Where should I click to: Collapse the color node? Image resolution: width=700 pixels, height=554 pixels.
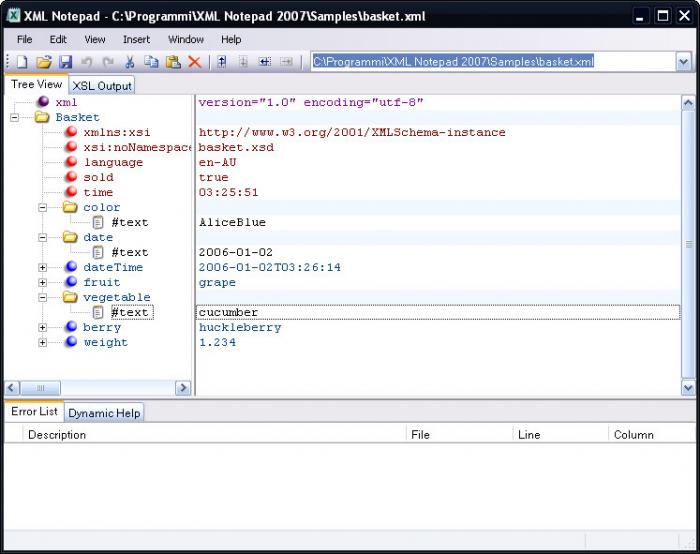pyautogui.click(x=42, y=207)
